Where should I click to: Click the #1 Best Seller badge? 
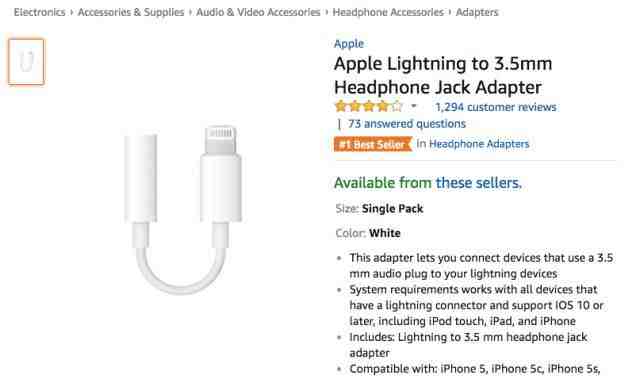tap(373, 144)
